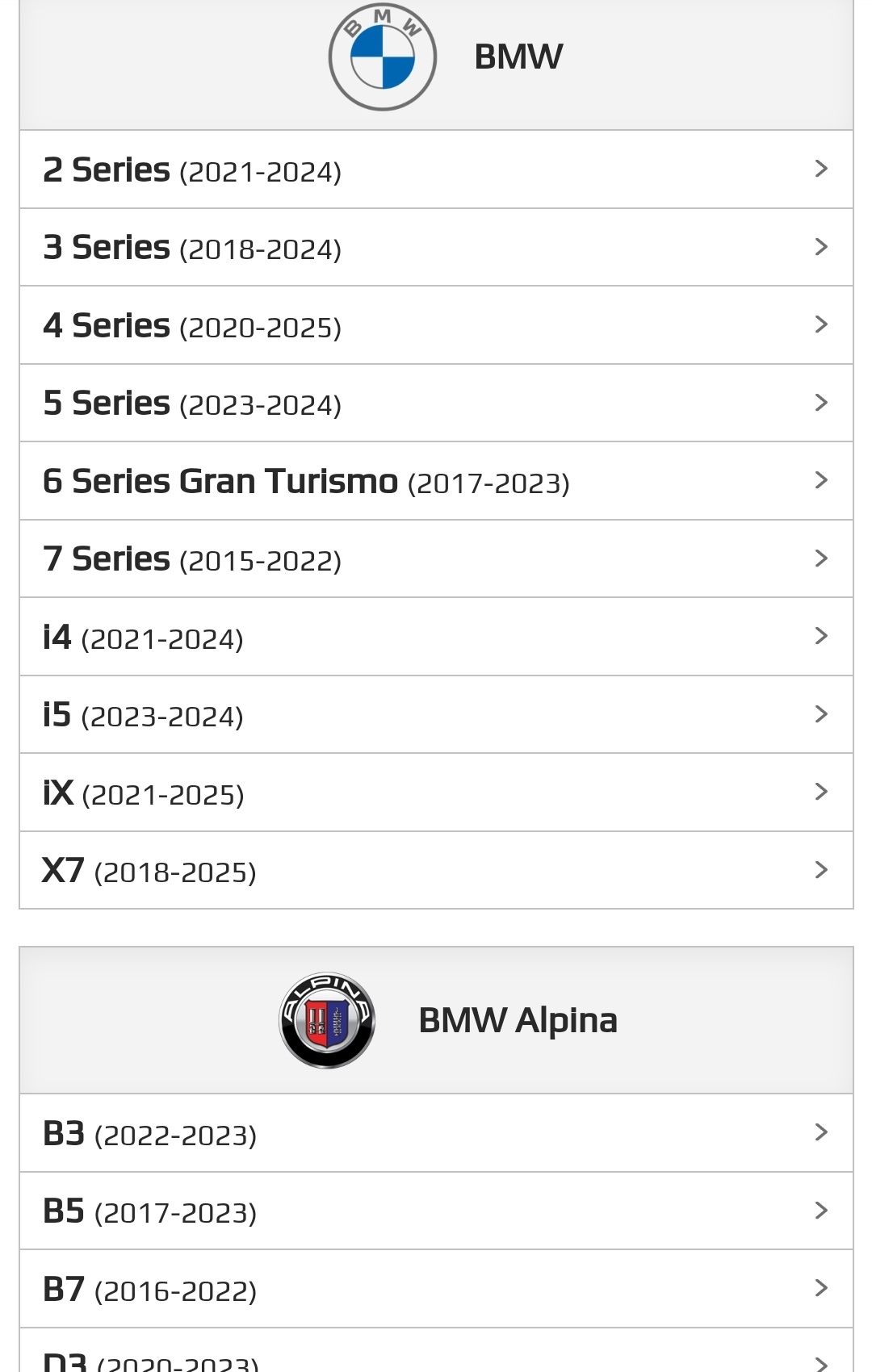872x1372 pixels.
Task: Choose the i4 (2021-2024) model
Action: 436,637
